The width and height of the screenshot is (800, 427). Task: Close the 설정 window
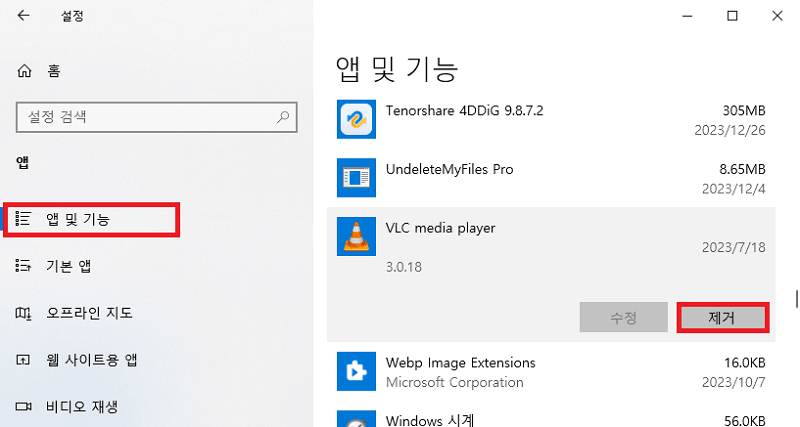pyautogui.click(x=777, y=16)
